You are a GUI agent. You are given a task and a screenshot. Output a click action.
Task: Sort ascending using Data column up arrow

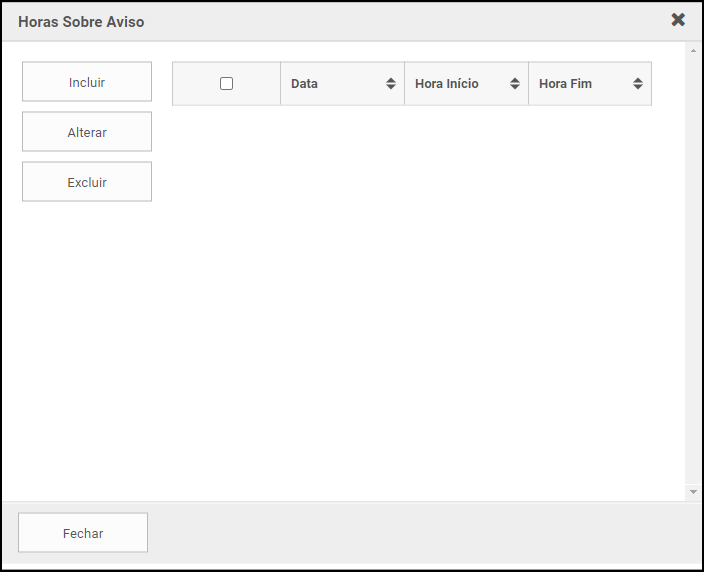tap(391, 80)
